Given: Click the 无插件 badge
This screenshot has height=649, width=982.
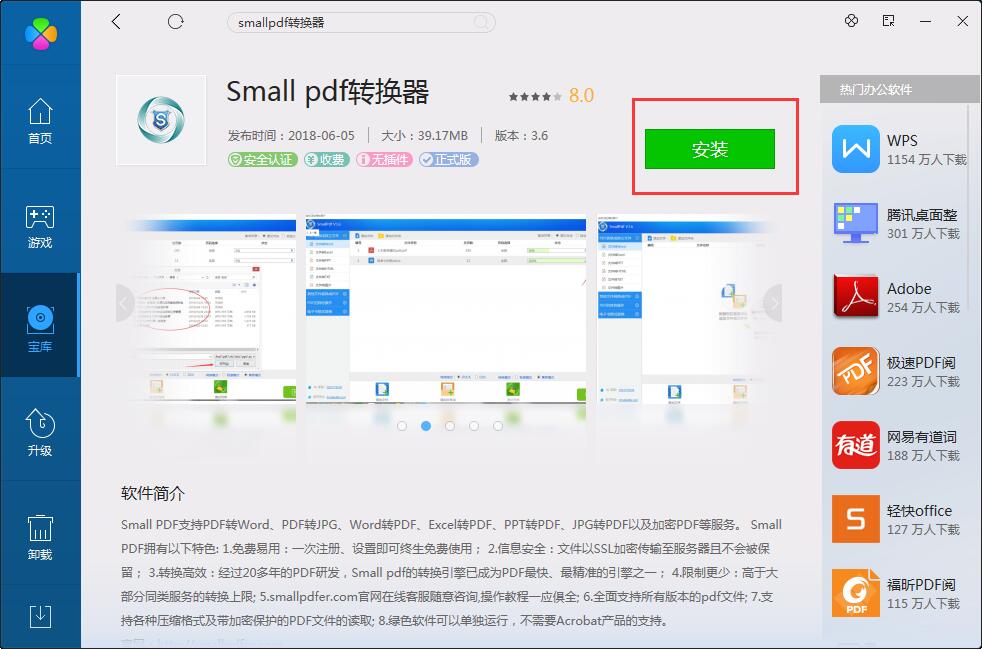Looking at the screenshot, I should 384,160.
